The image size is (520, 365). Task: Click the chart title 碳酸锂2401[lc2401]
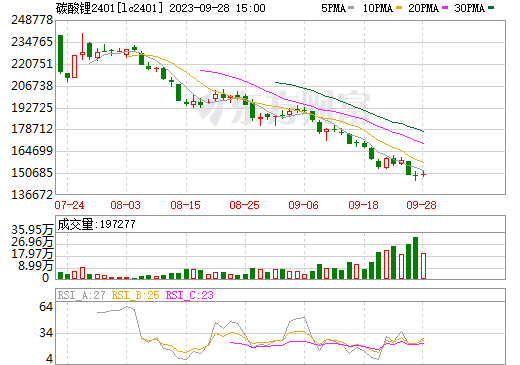[x=109, y=8]
